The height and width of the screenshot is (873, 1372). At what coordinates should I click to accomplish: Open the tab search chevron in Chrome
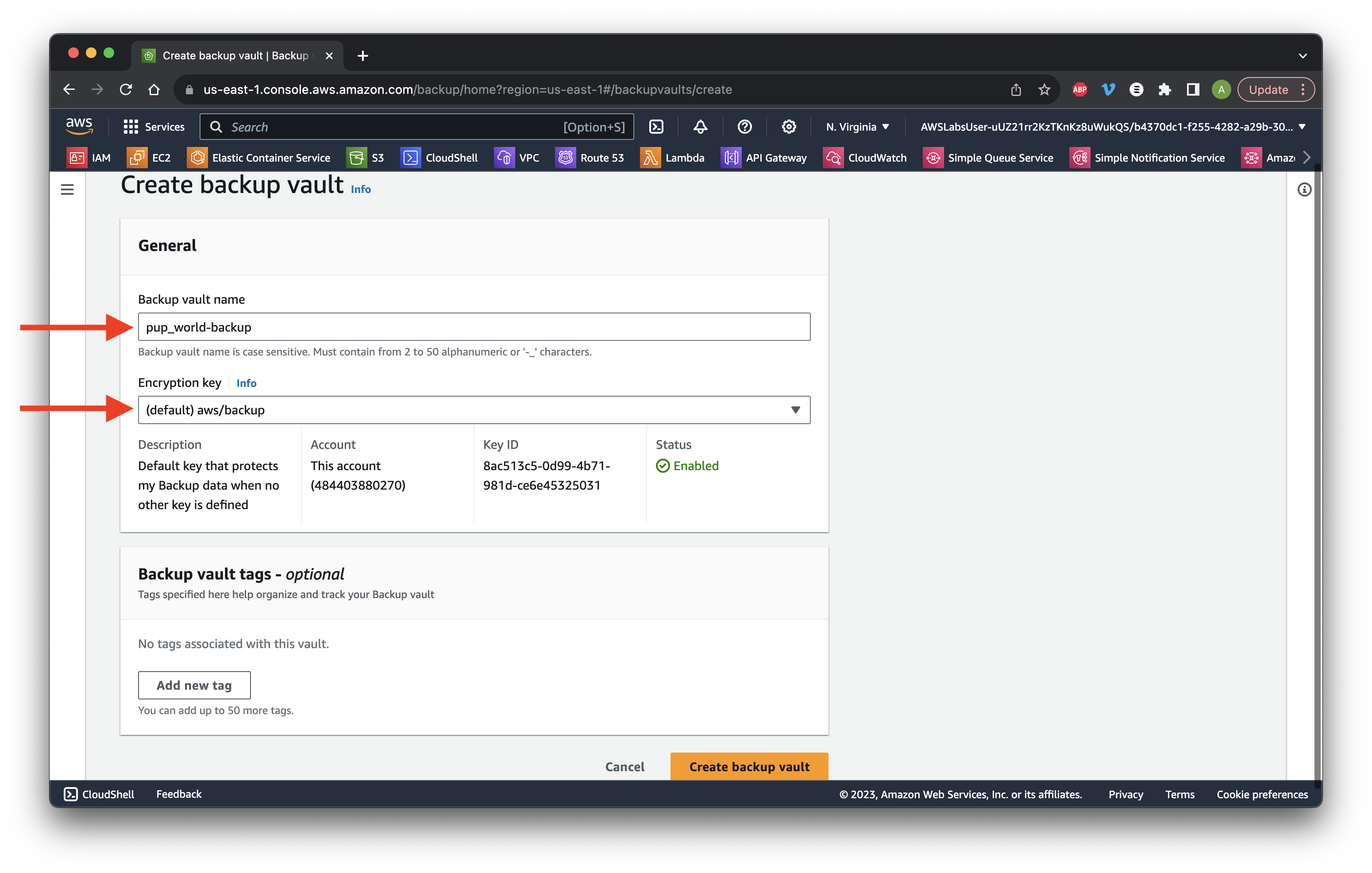(x=1303, y=55)
